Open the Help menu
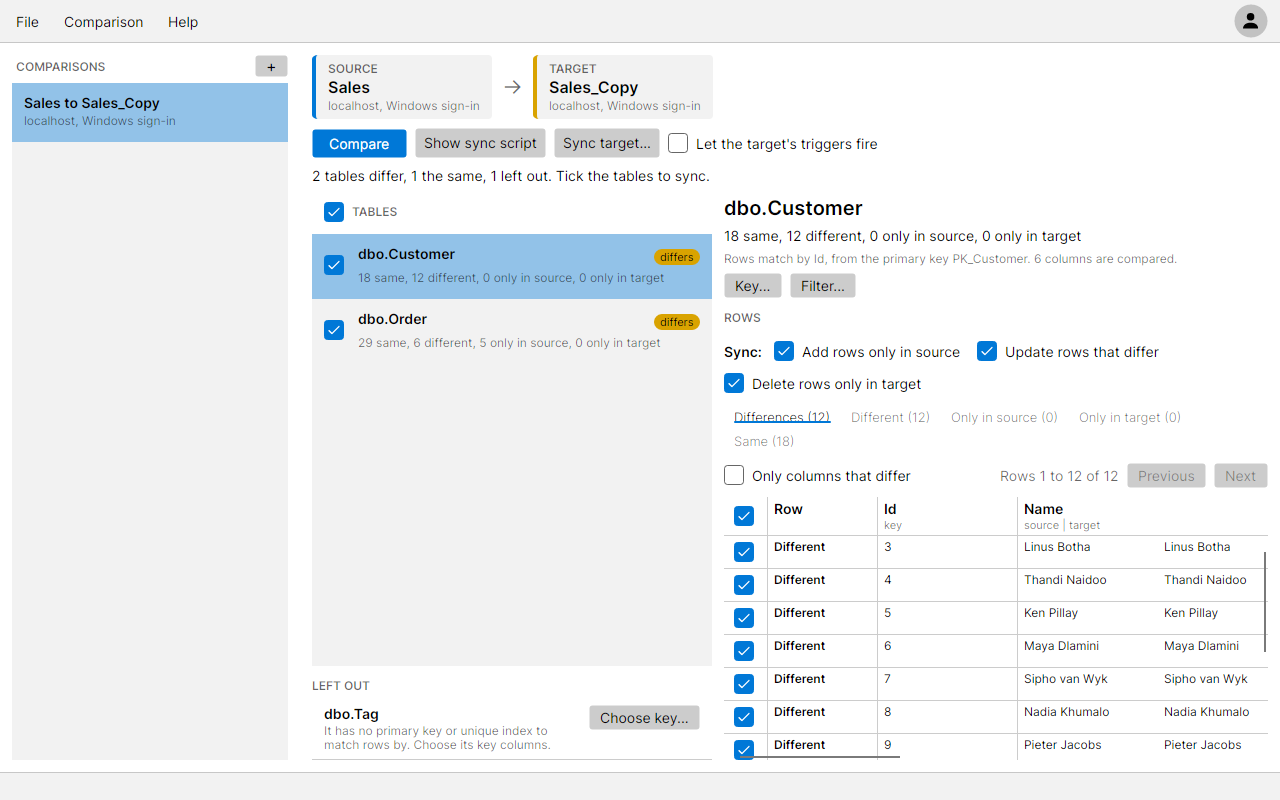Viewport: 1280px width, 800px height. click(183, 22)
